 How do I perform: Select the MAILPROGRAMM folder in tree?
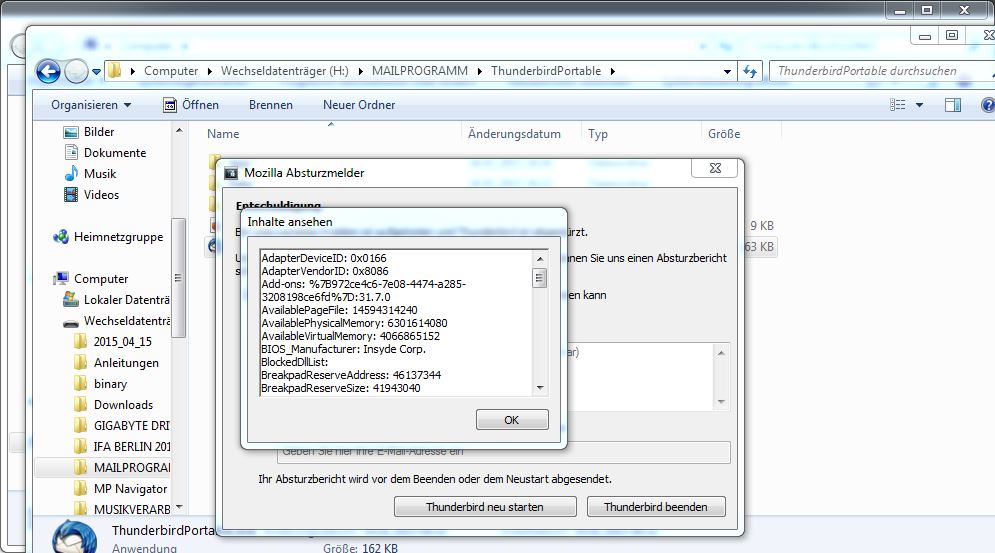coord(122,467)
